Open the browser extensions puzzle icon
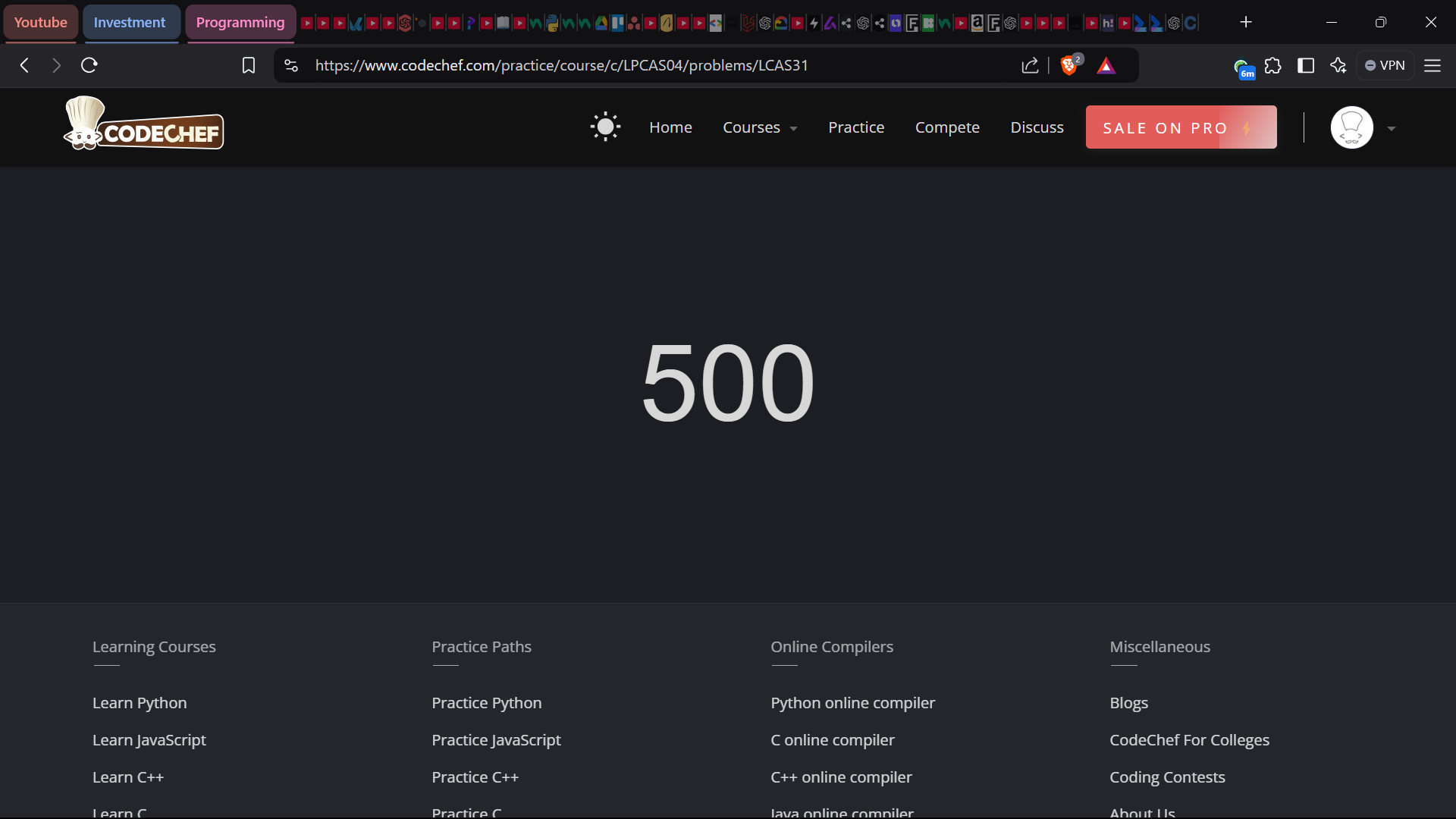This screenshot has height=819, width=1456. coord(1273,66)
